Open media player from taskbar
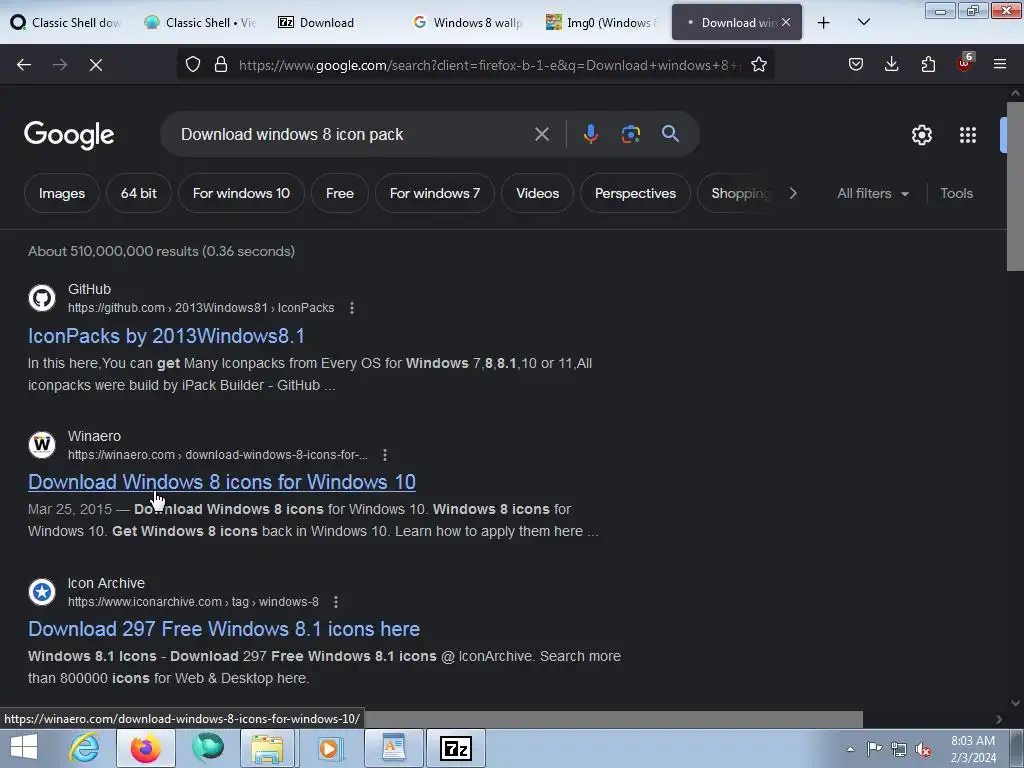 pos(328,748)
